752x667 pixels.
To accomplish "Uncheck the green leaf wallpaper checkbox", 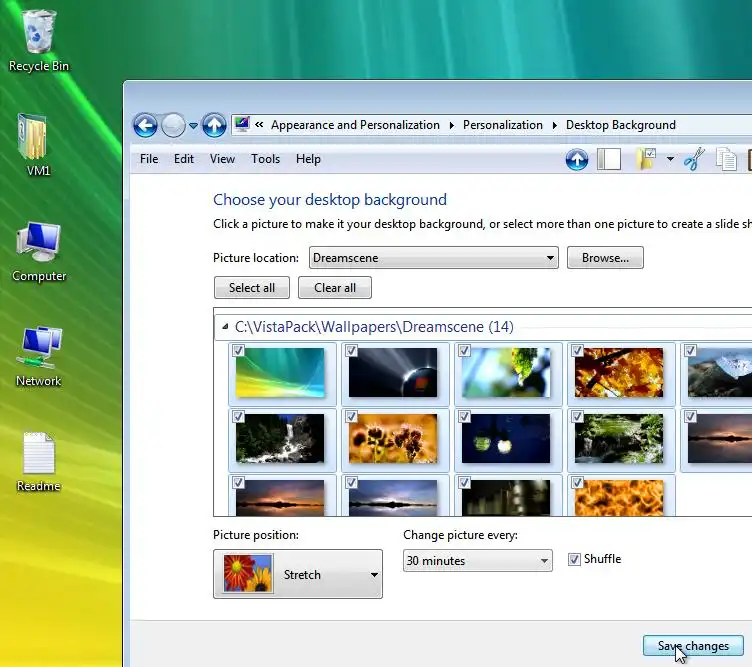I will (x=464, y=351).
